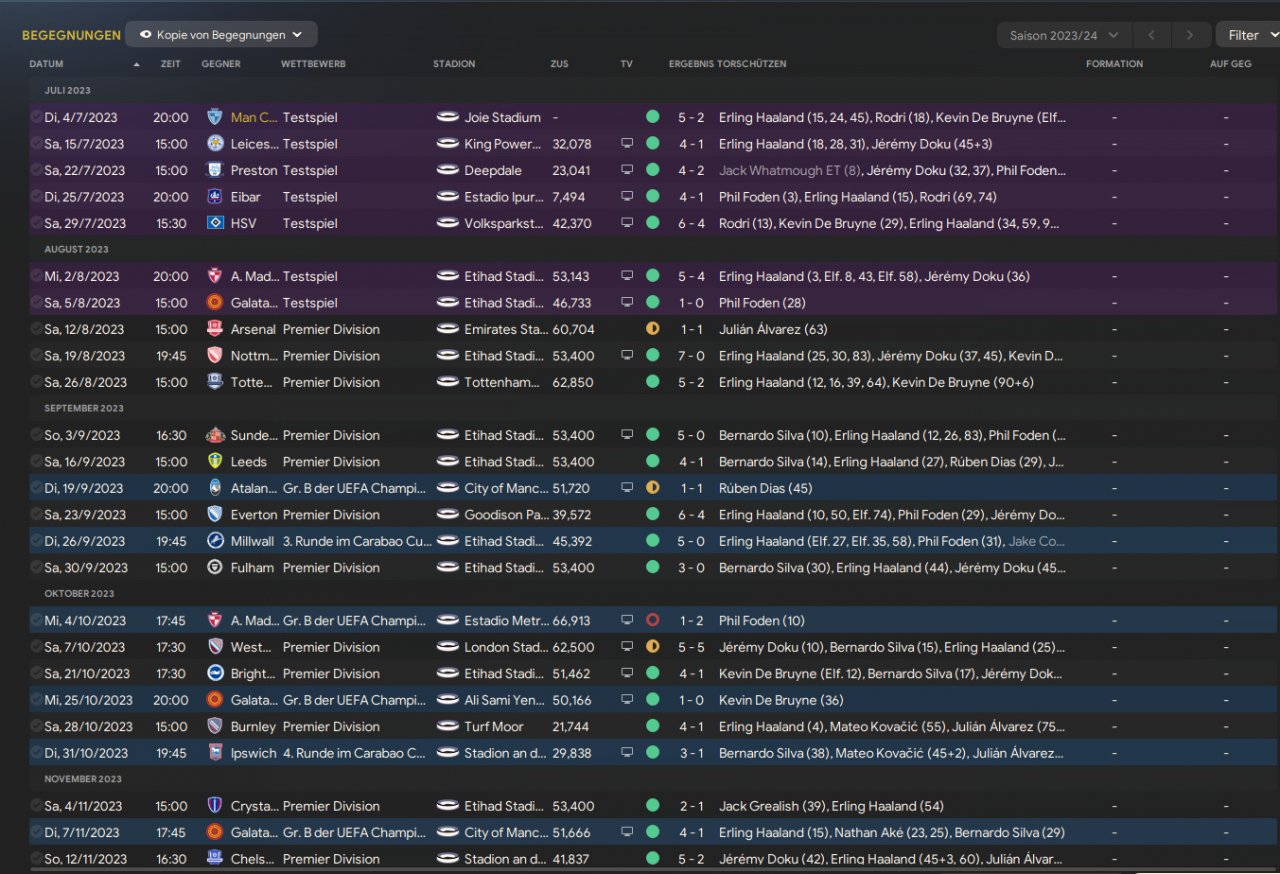The width and height of the screenshot is (1280, 874).
Task: Open the Saison 2023/24 season dropdown
Action: 1064,35
